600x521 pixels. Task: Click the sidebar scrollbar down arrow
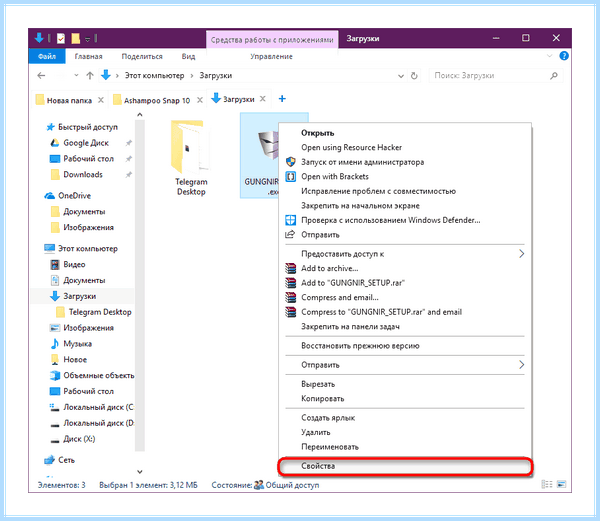click(x=140, y=471)
